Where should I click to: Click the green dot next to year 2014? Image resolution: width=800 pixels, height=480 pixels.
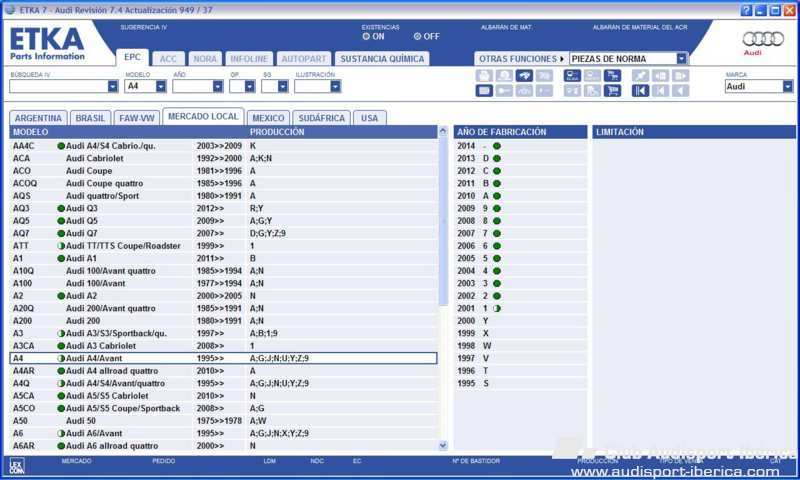pyautogui.click(x=496, y=146)
